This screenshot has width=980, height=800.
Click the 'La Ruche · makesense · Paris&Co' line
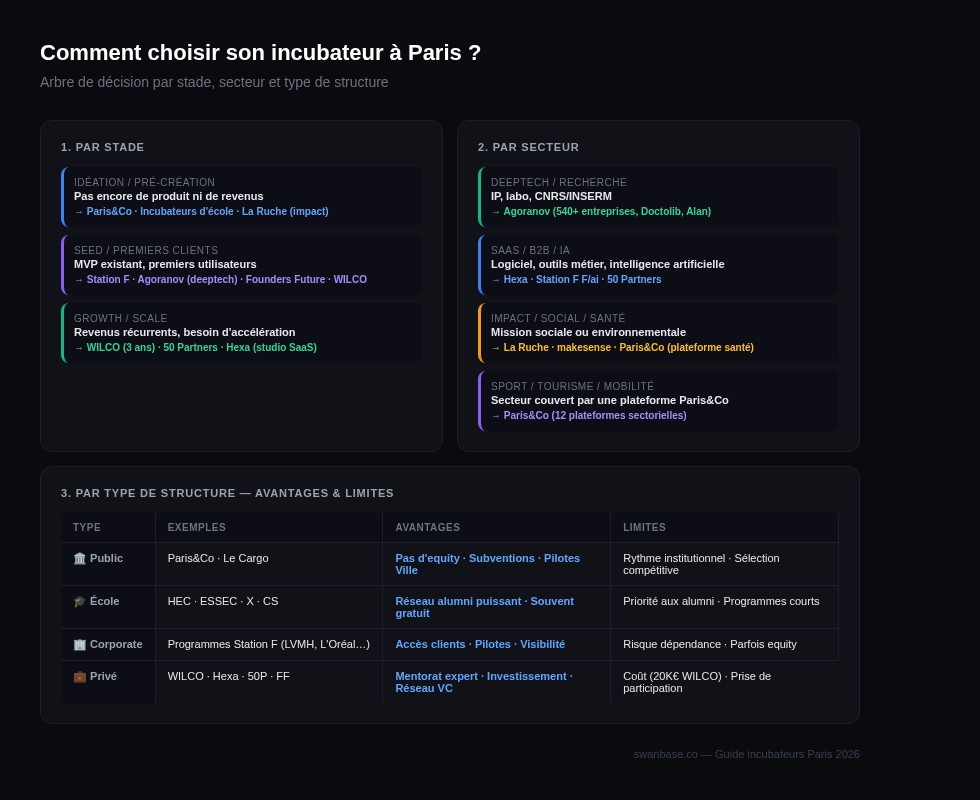(x=622, y=348)
